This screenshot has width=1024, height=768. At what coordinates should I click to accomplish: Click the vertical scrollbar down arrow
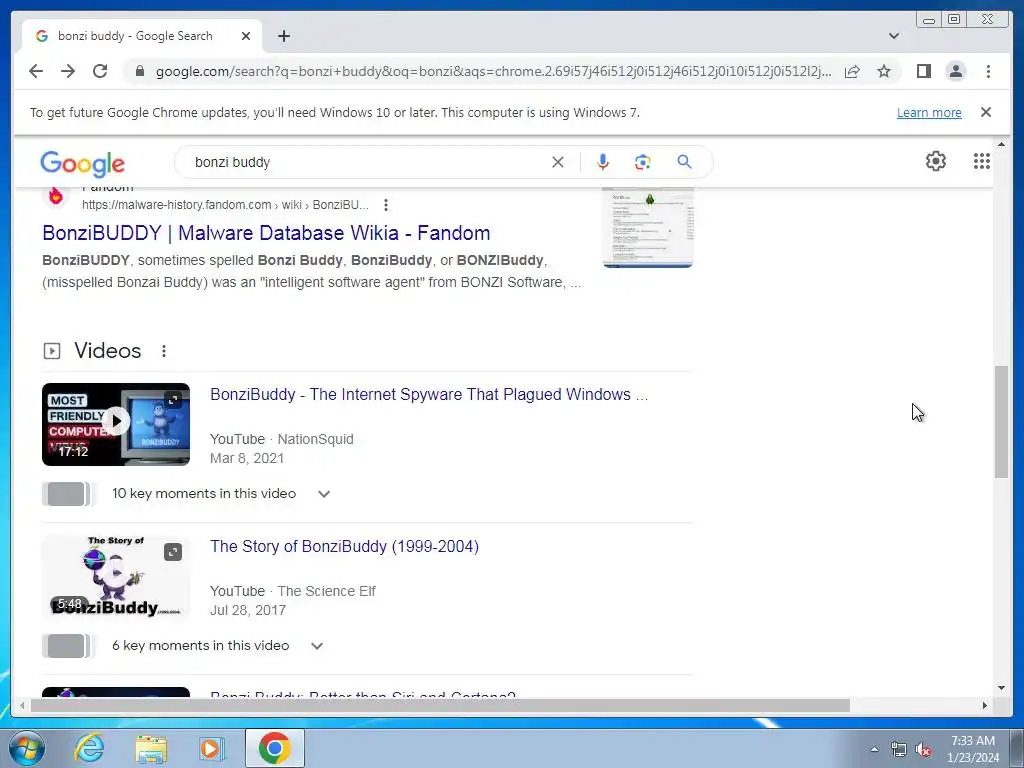tap(1001, 687)
